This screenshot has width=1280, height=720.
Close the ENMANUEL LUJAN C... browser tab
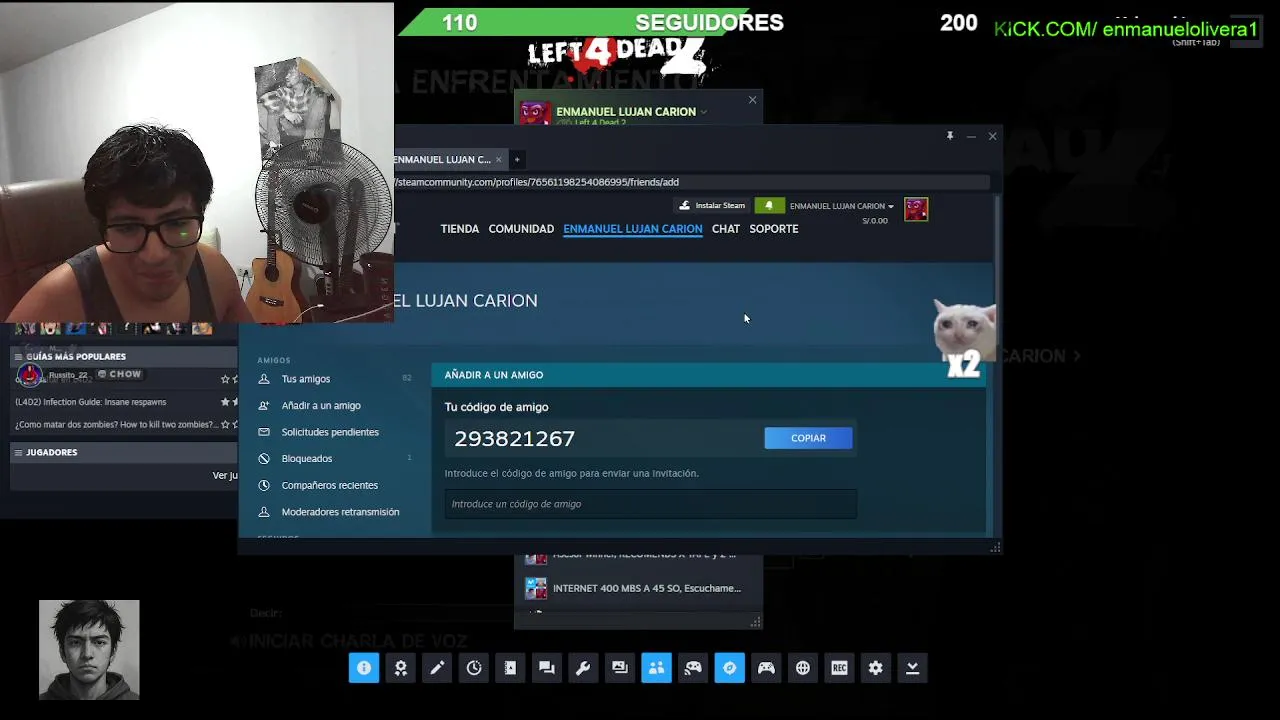tap(498, 160)
